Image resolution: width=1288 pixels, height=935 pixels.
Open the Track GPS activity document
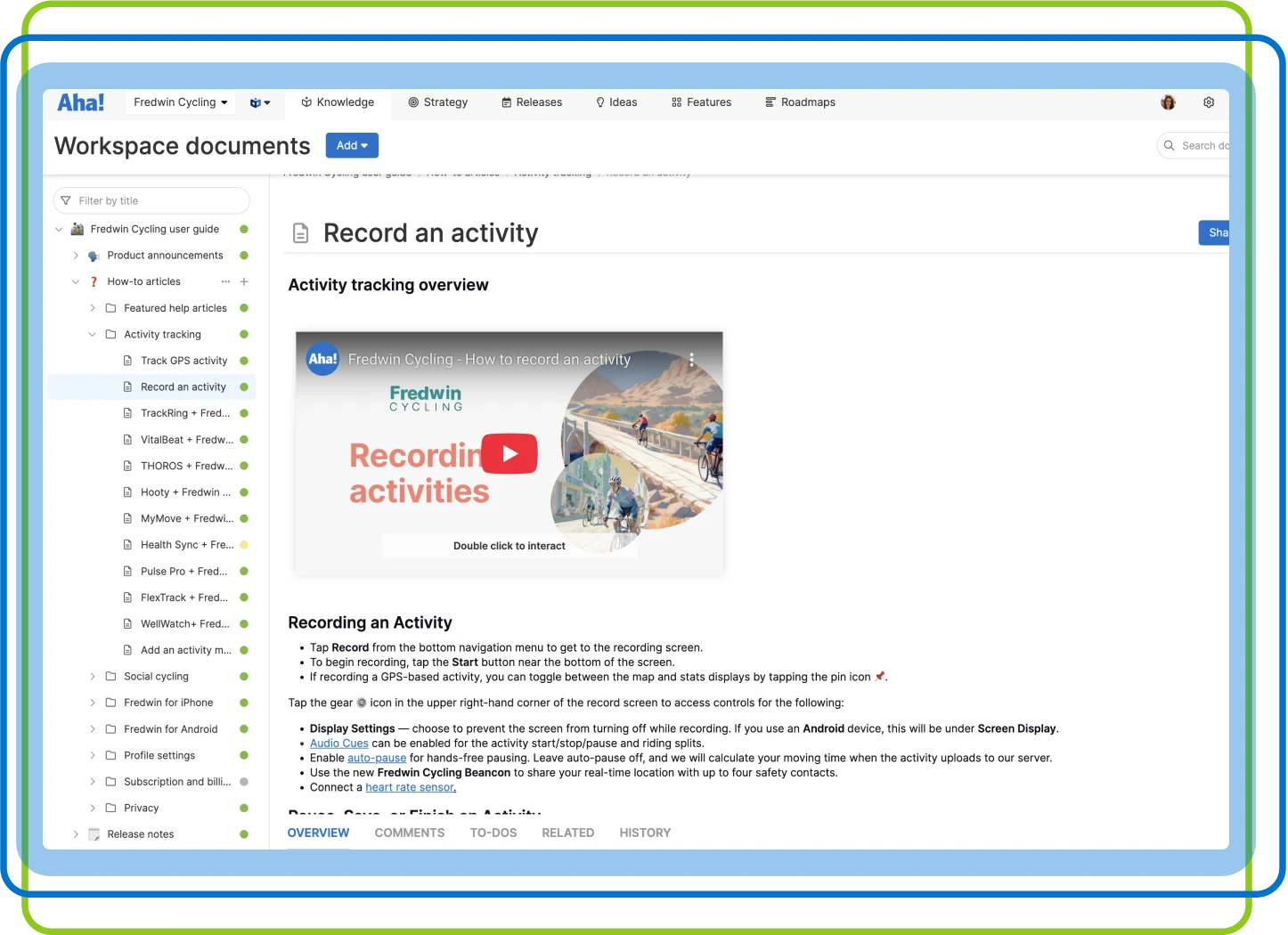(183, 361)
